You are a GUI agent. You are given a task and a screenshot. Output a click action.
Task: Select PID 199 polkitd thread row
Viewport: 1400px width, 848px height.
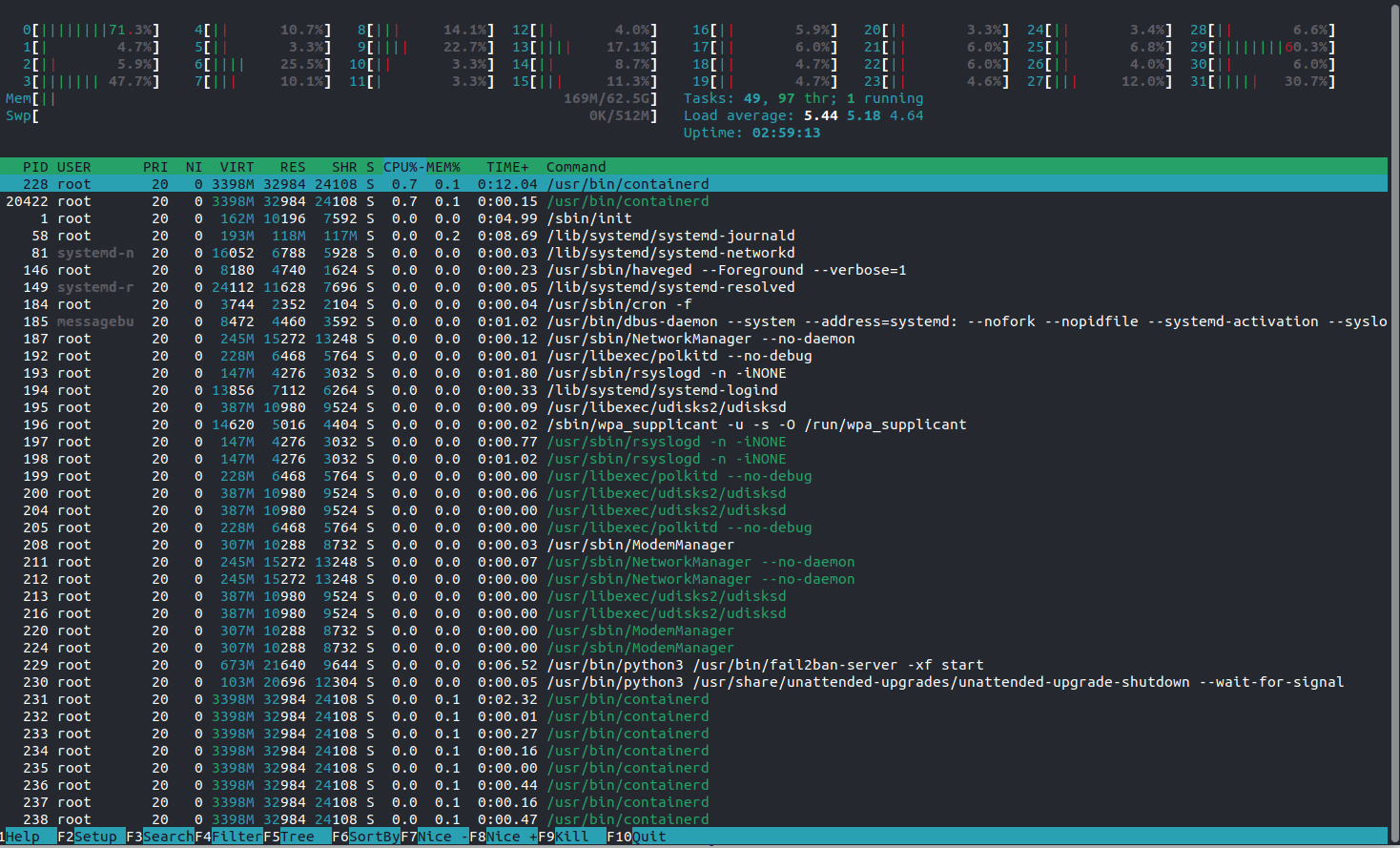coord(693,476)
